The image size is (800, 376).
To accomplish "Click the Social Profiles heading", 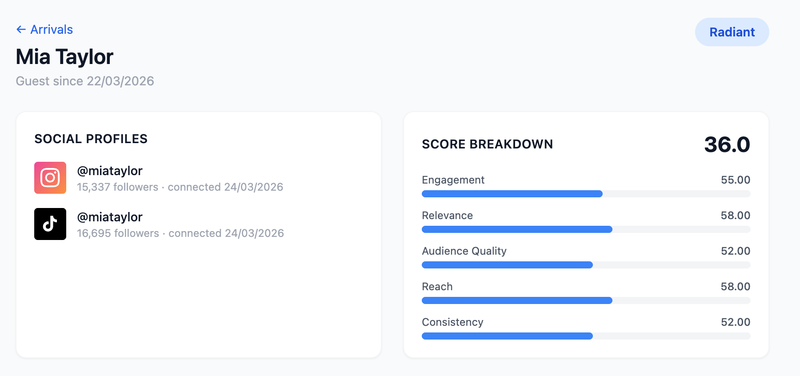I will tap(91, 139).
